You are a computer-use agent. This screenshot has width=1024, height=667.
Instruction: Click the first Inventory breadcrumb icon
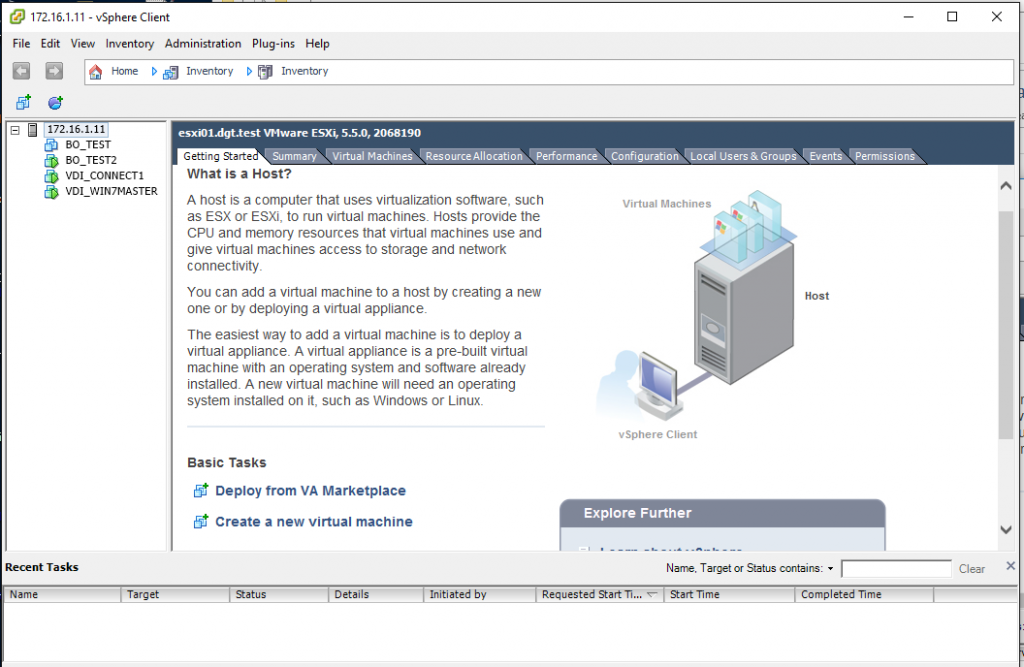[x=170, y=72]
